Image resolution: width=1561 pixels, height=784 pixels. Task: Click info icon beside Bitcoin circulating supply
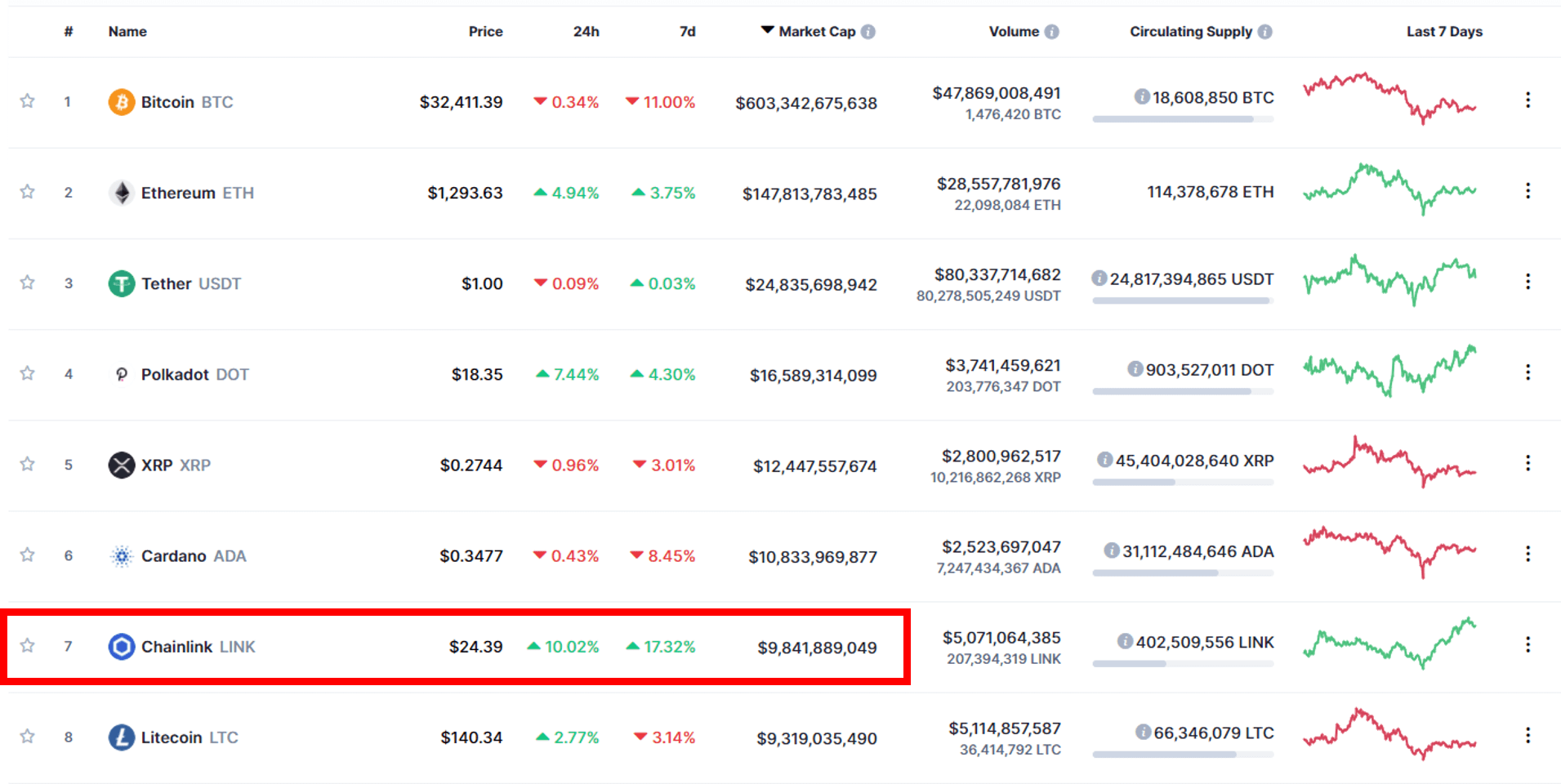[x=1142, y=97]
